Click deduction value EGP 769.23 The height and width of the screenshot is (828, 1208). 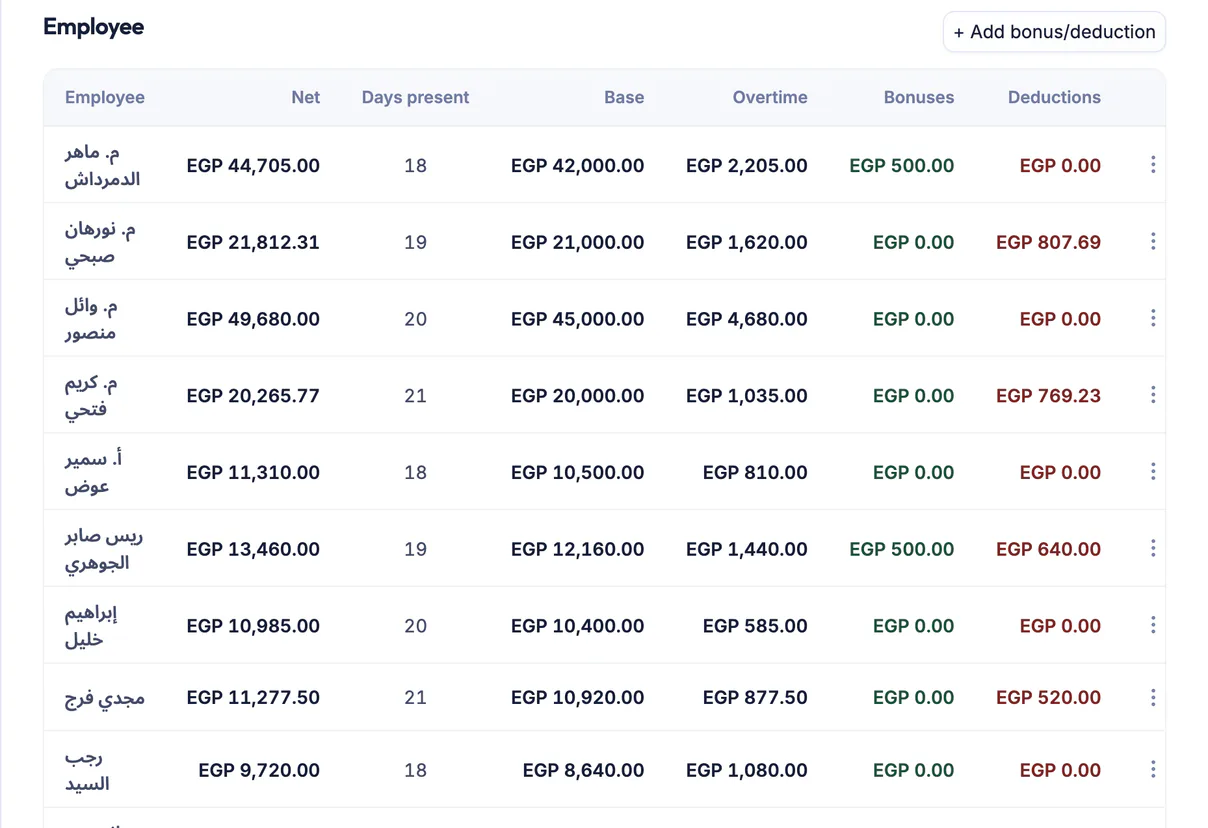(x=1048, y=396)
